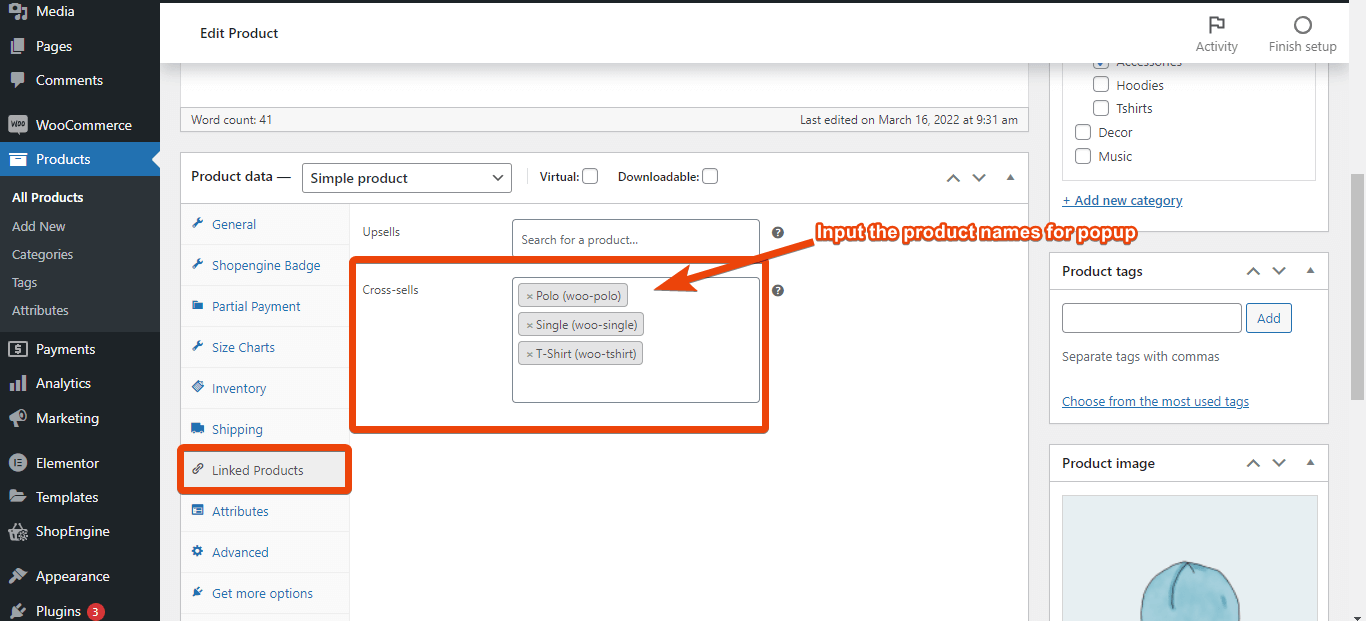Image resolution: width=1366 pixels, height=621 pixels.
Task: Click the Add new category link
Action: 1122,200
